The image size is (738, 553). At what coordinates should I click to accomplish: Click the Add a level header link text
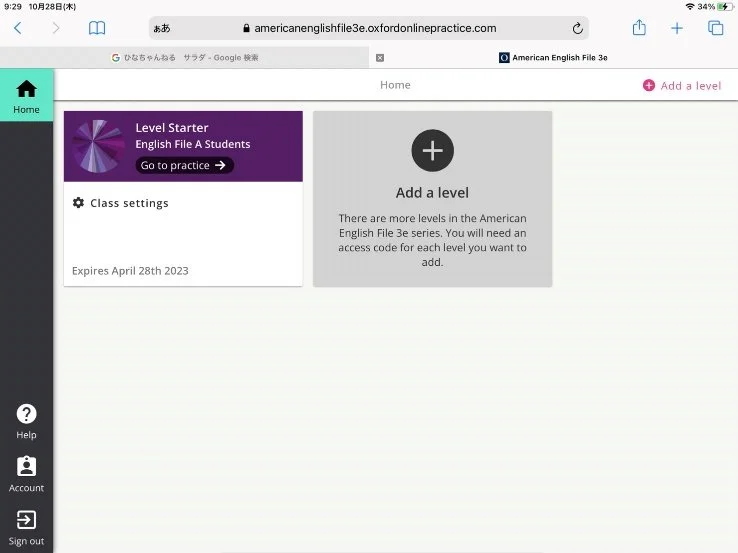(690, 86)
